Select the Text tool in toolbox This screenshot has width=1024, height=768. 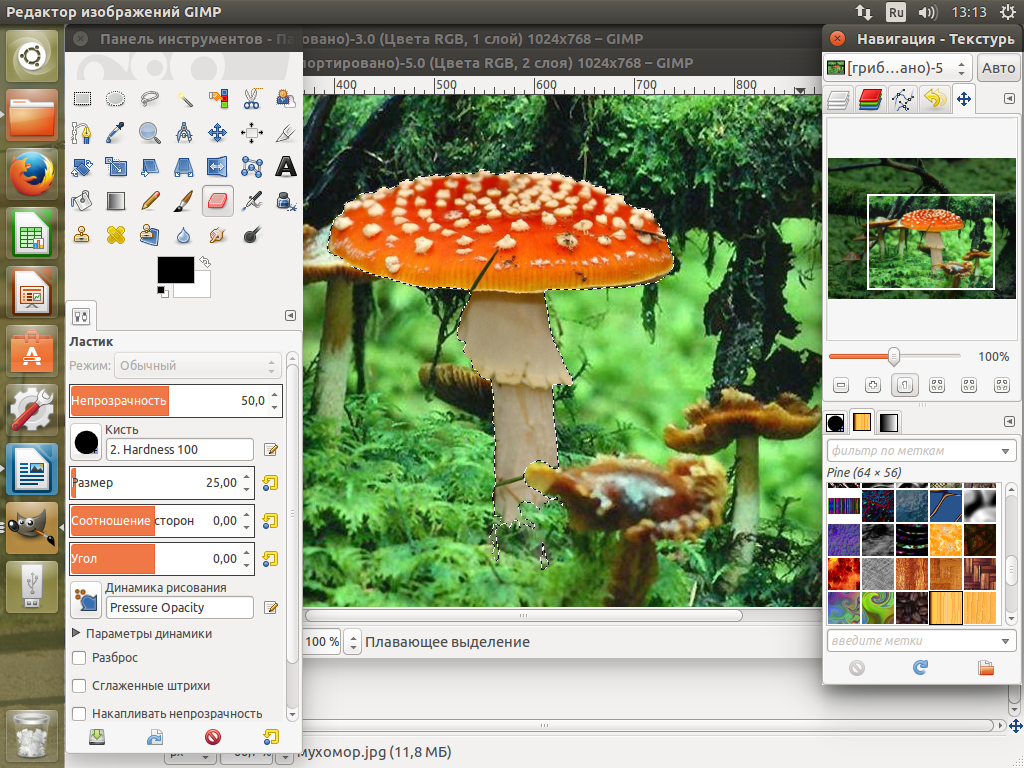pyautogui.click(x=286, y=166)
